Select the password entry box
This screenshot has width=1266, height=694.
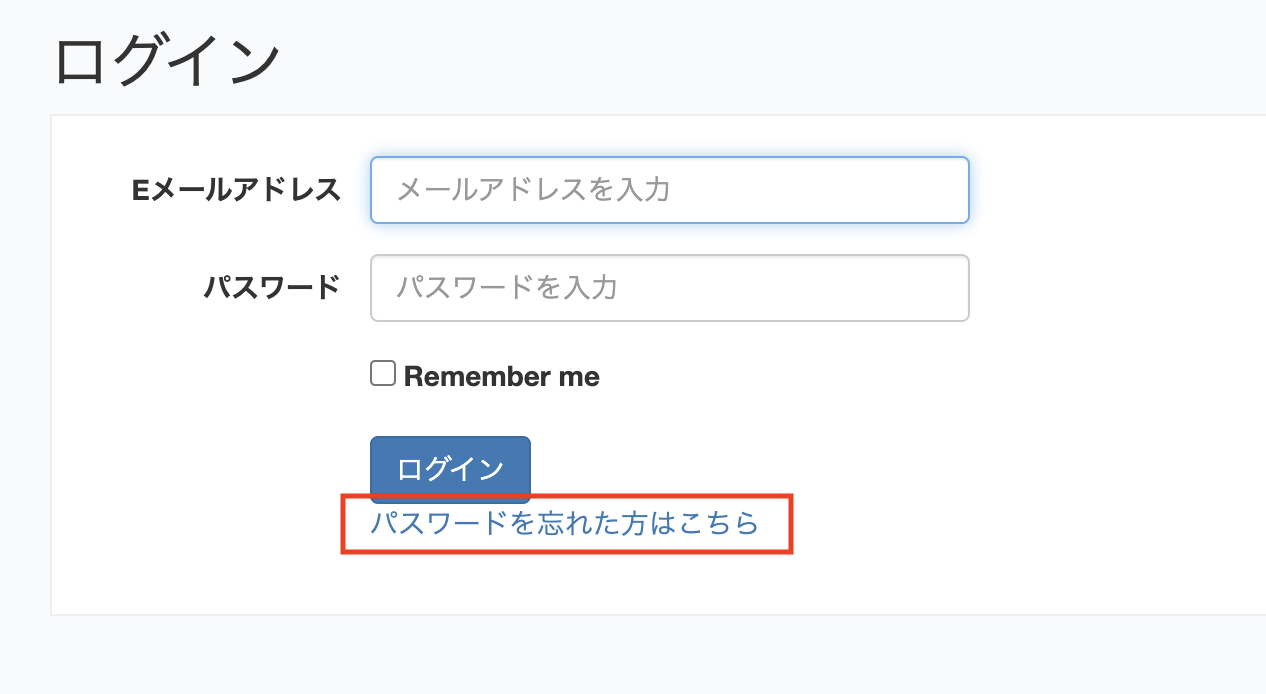(x=669, y=288)
